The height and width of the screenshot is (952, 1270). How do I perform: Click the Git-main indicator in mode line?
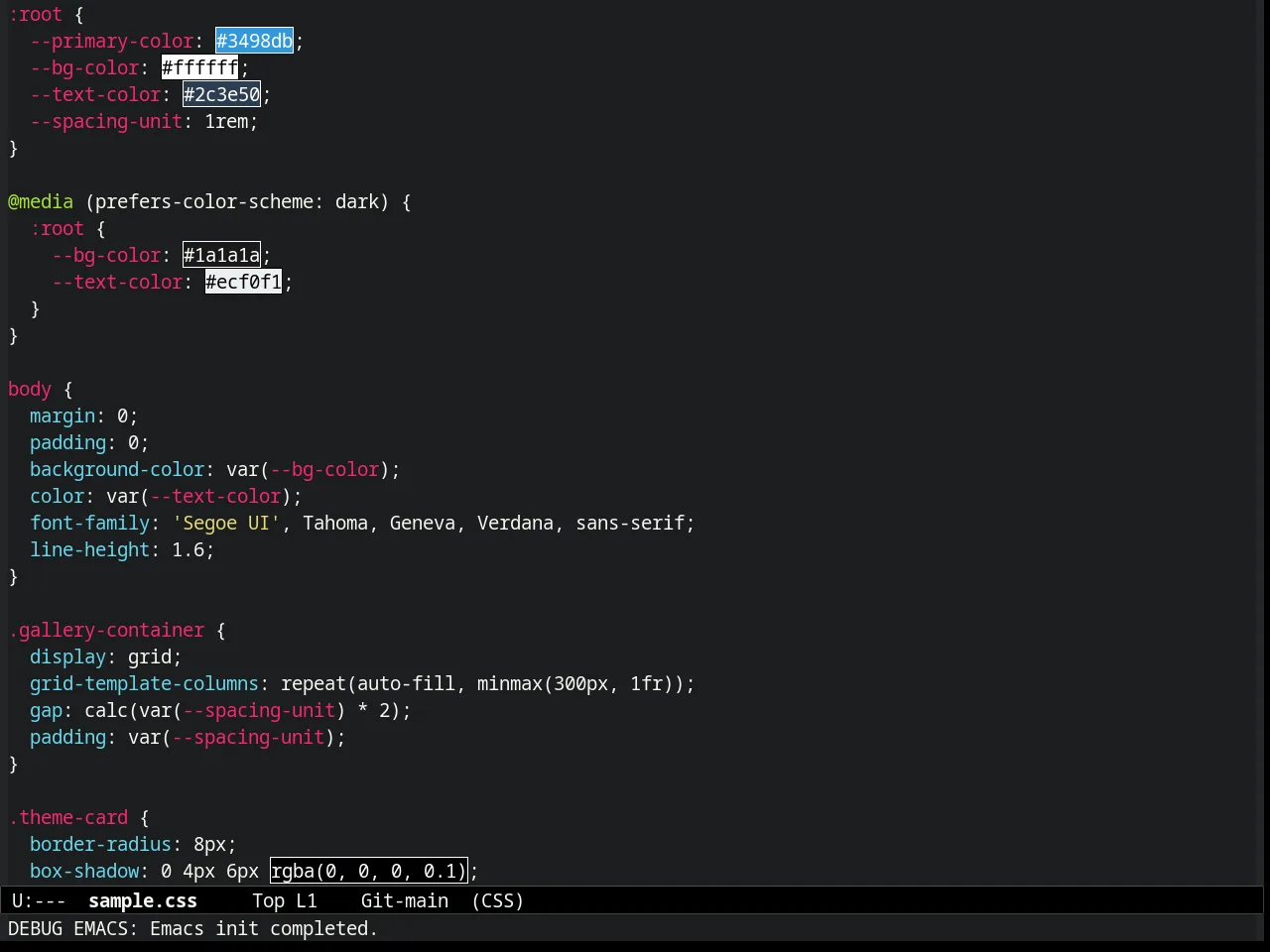(x=405, y=900)
